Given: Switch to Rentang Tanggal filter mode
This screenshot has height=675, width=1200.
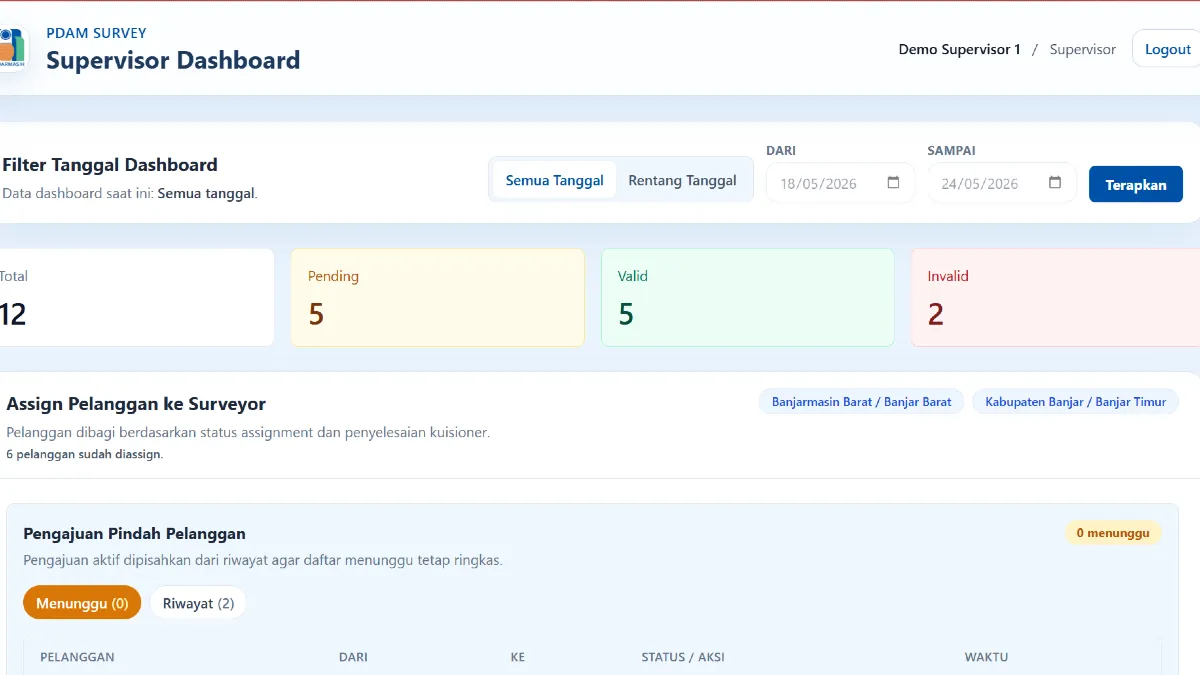Looking at the screenshot, I should click(682, 180).
